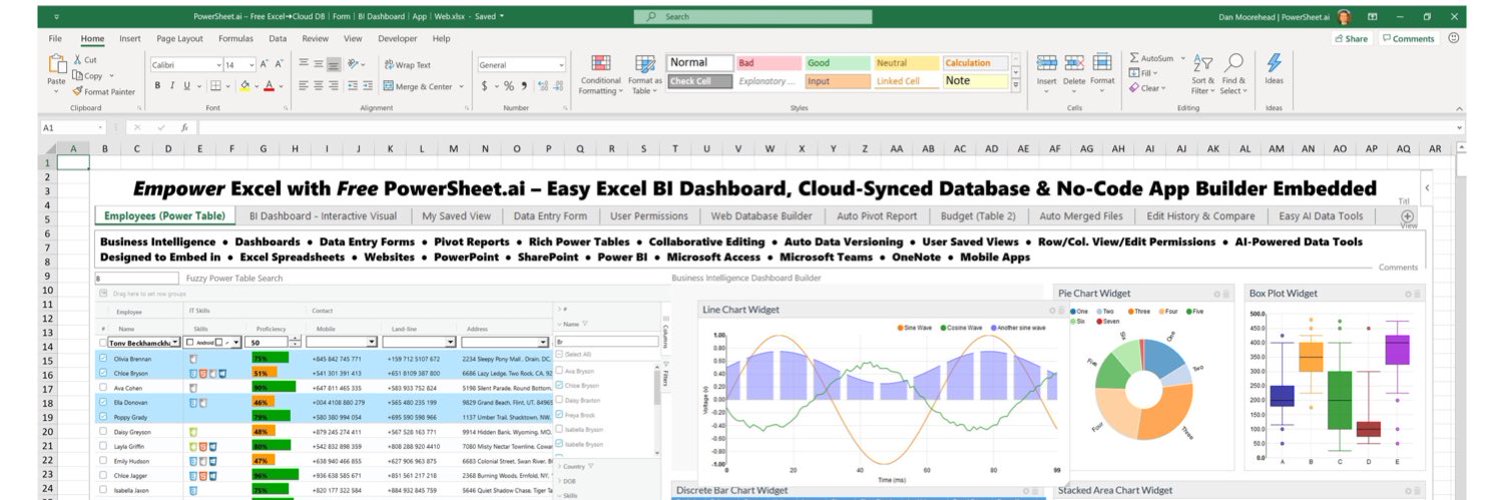Click the Bad cell style swatch
The image size is (1500, 500).
pos(767,63)
